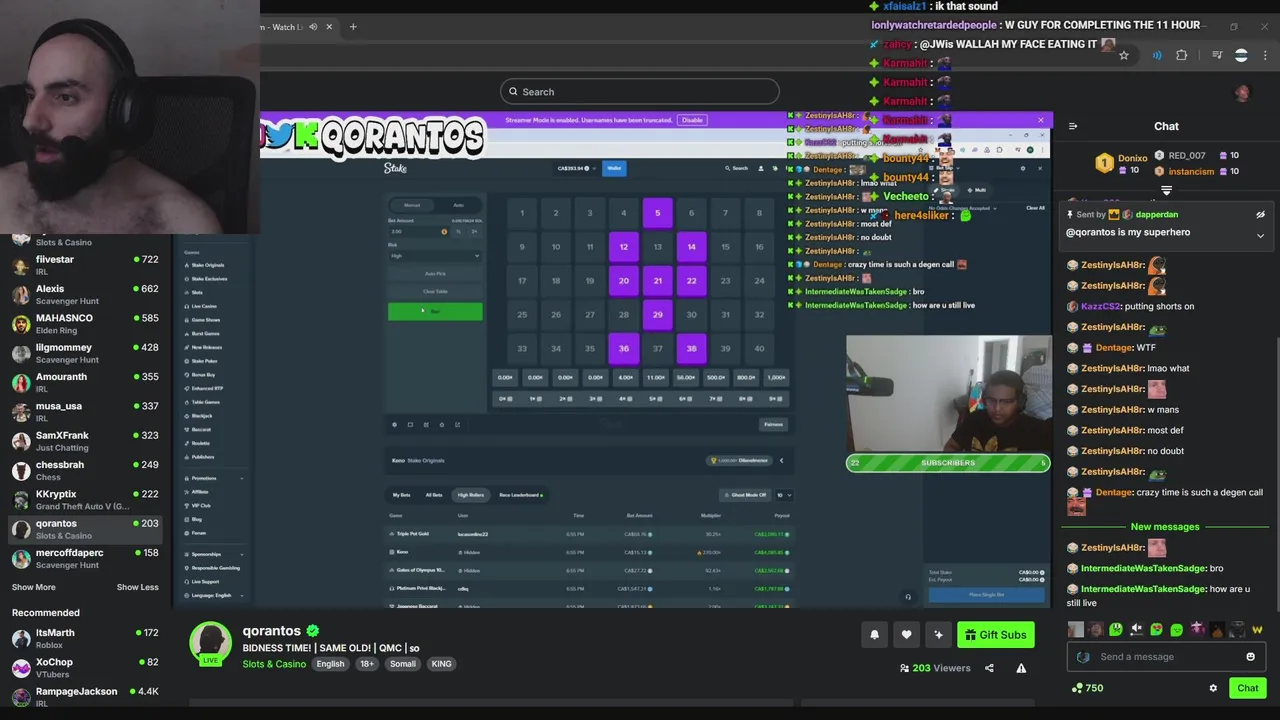Open chat settings gear icon

click(x=1213, y=688)
